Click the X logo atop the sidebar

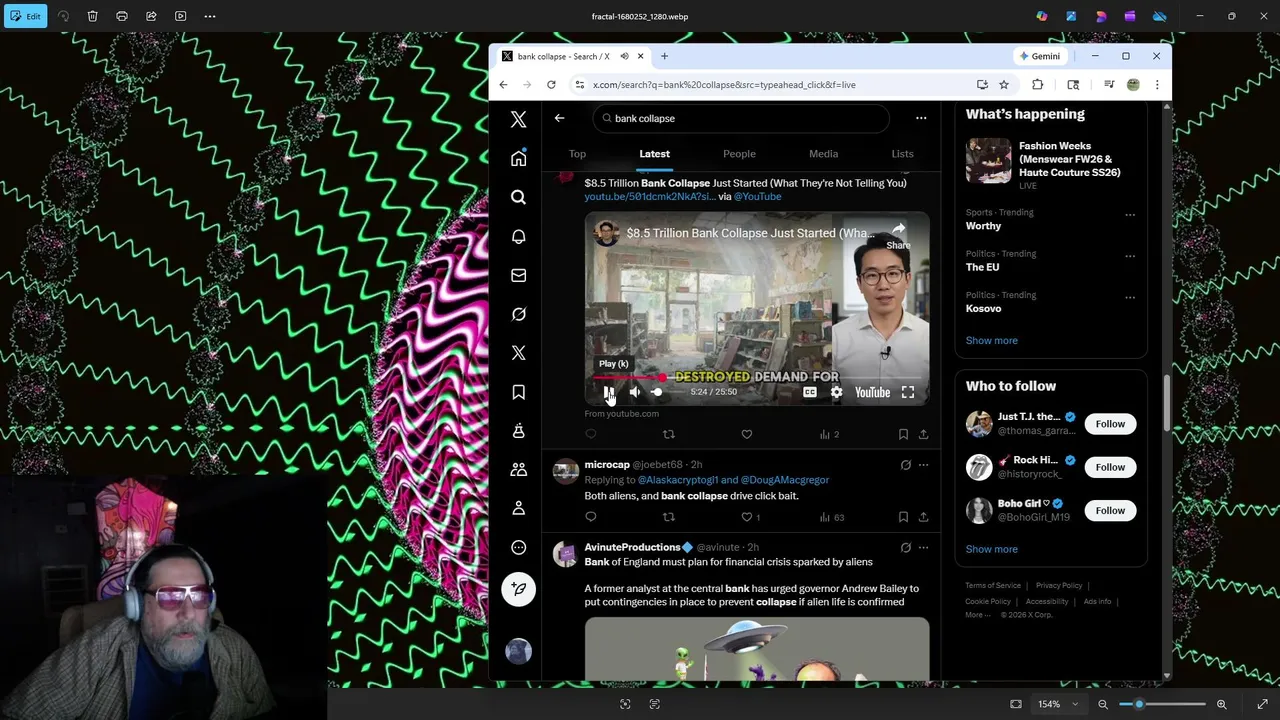point(518,119)
